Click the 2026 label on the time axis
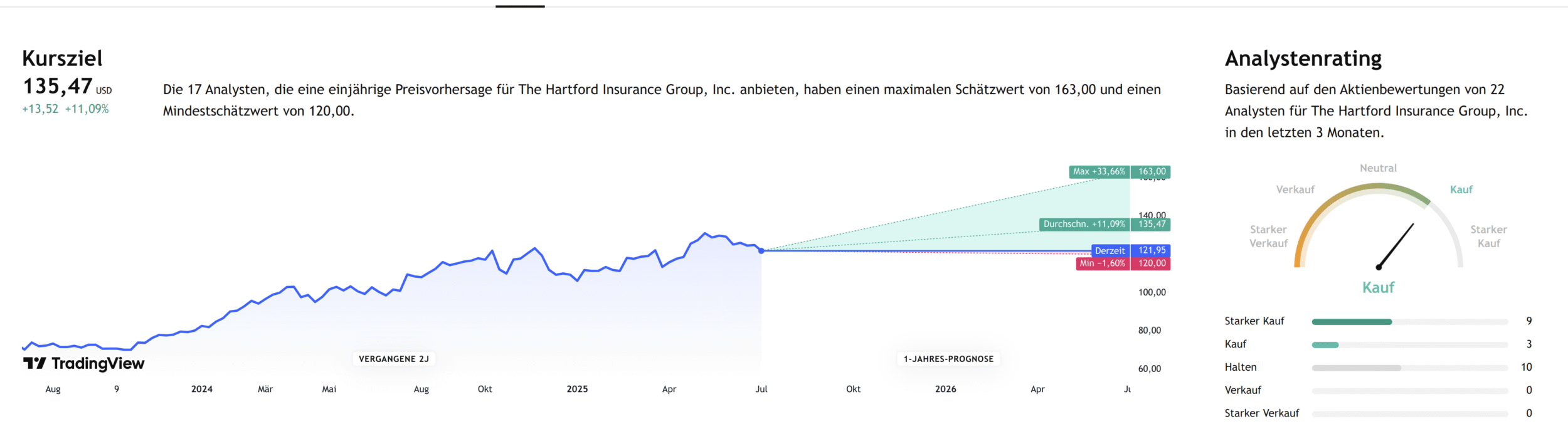Viewport: 1568px width, 441px height. (x=945, y=389)
